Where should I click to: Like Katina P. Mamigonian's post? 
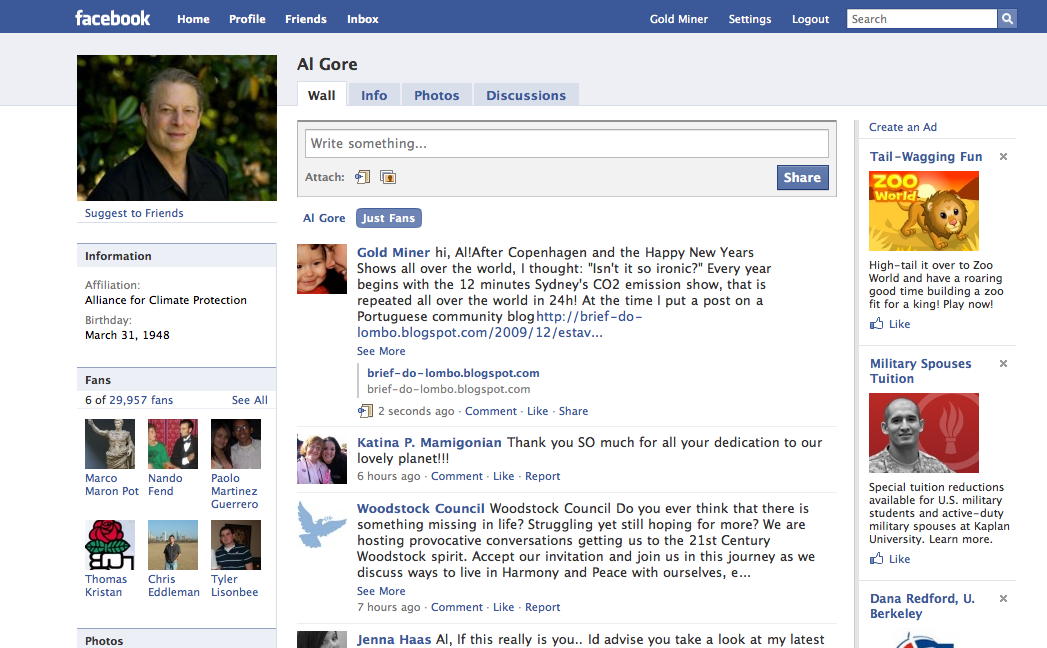click(503, 476)
